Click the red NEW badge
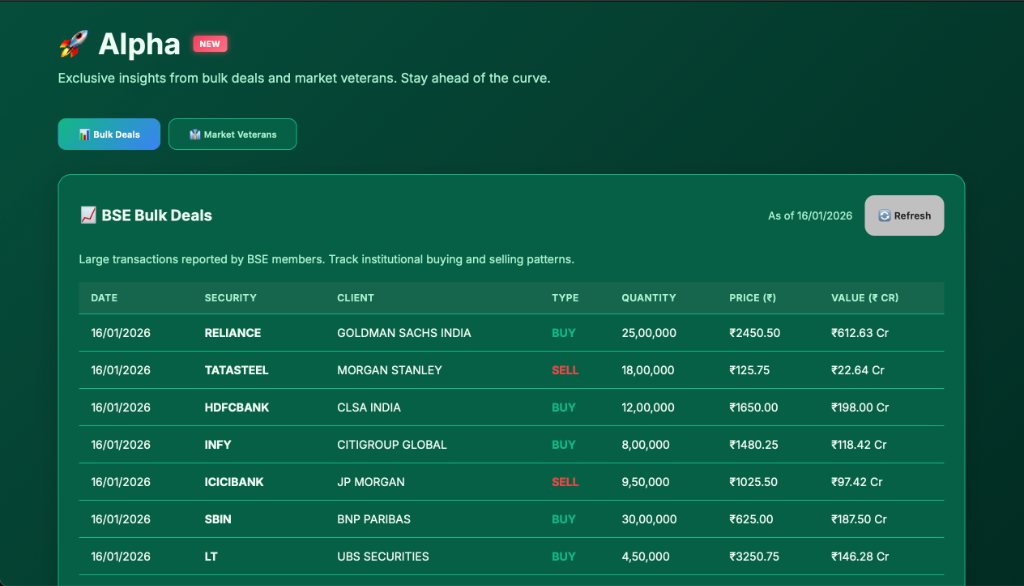This screenshot has height=586, width=1024. click(x=210, y=44)
